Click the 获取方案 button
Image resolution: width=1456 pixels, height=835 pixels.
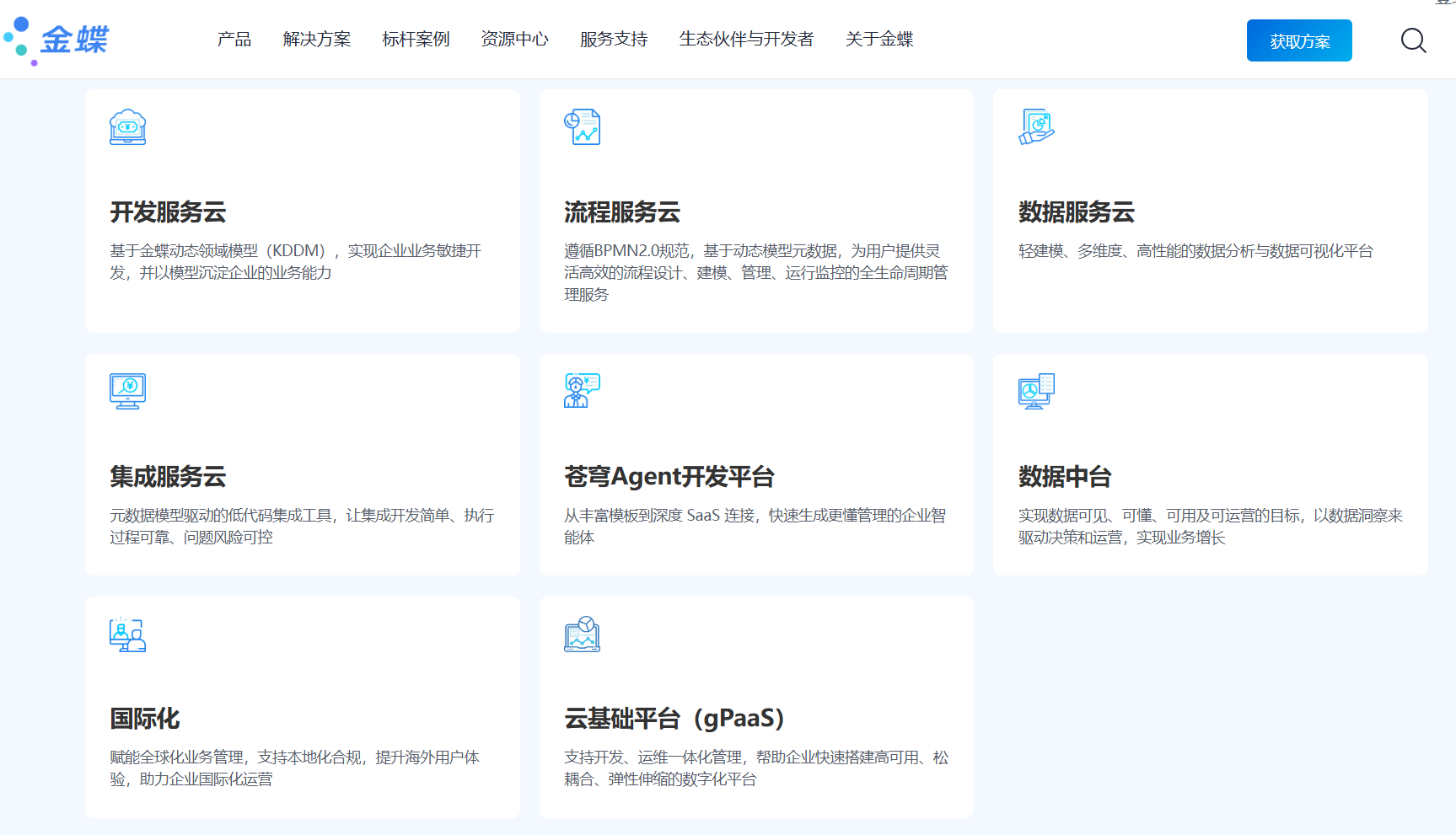[x=1299, y=40]
